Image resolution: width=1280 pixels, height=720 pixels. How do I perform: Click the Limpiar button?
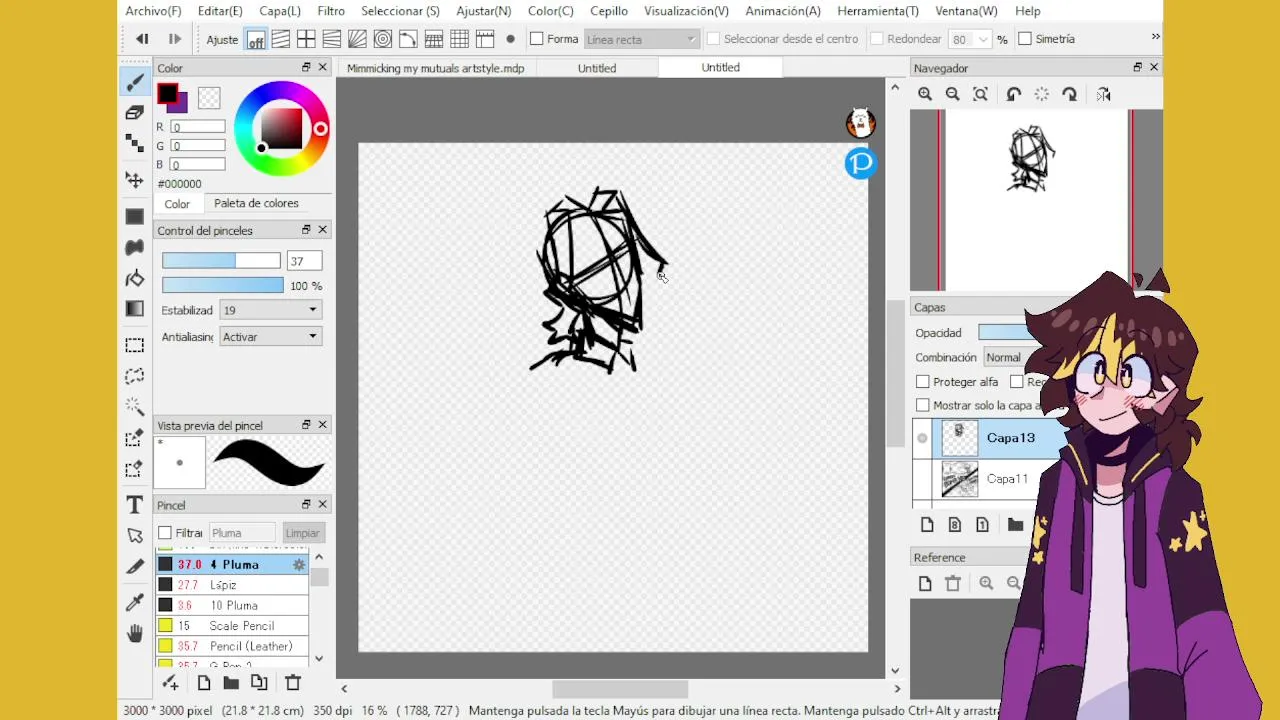pyautogui.click(x=302, y=533)
